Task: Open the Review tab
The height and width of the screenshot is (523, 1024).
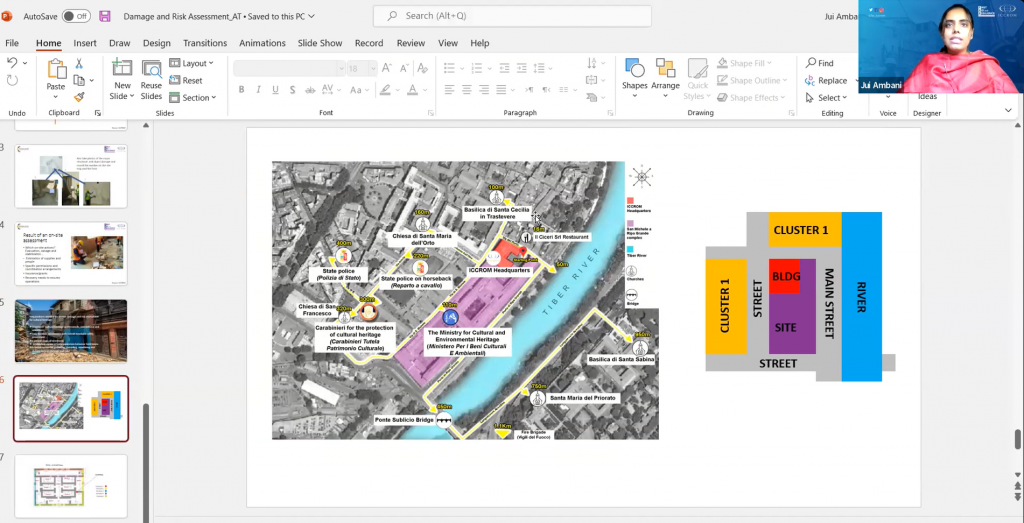Action: coord(411,43)
